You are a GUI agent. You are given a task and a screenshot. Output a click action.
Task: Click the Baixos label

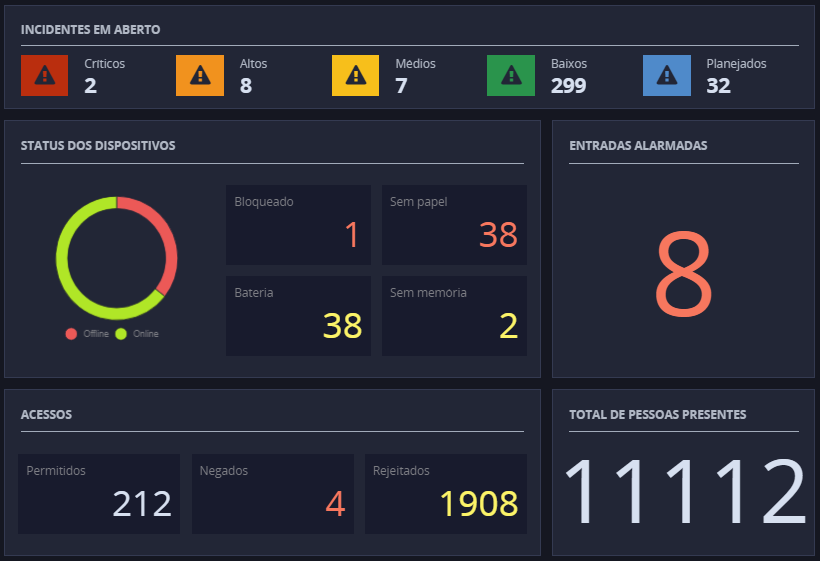[x=569, y=64]
